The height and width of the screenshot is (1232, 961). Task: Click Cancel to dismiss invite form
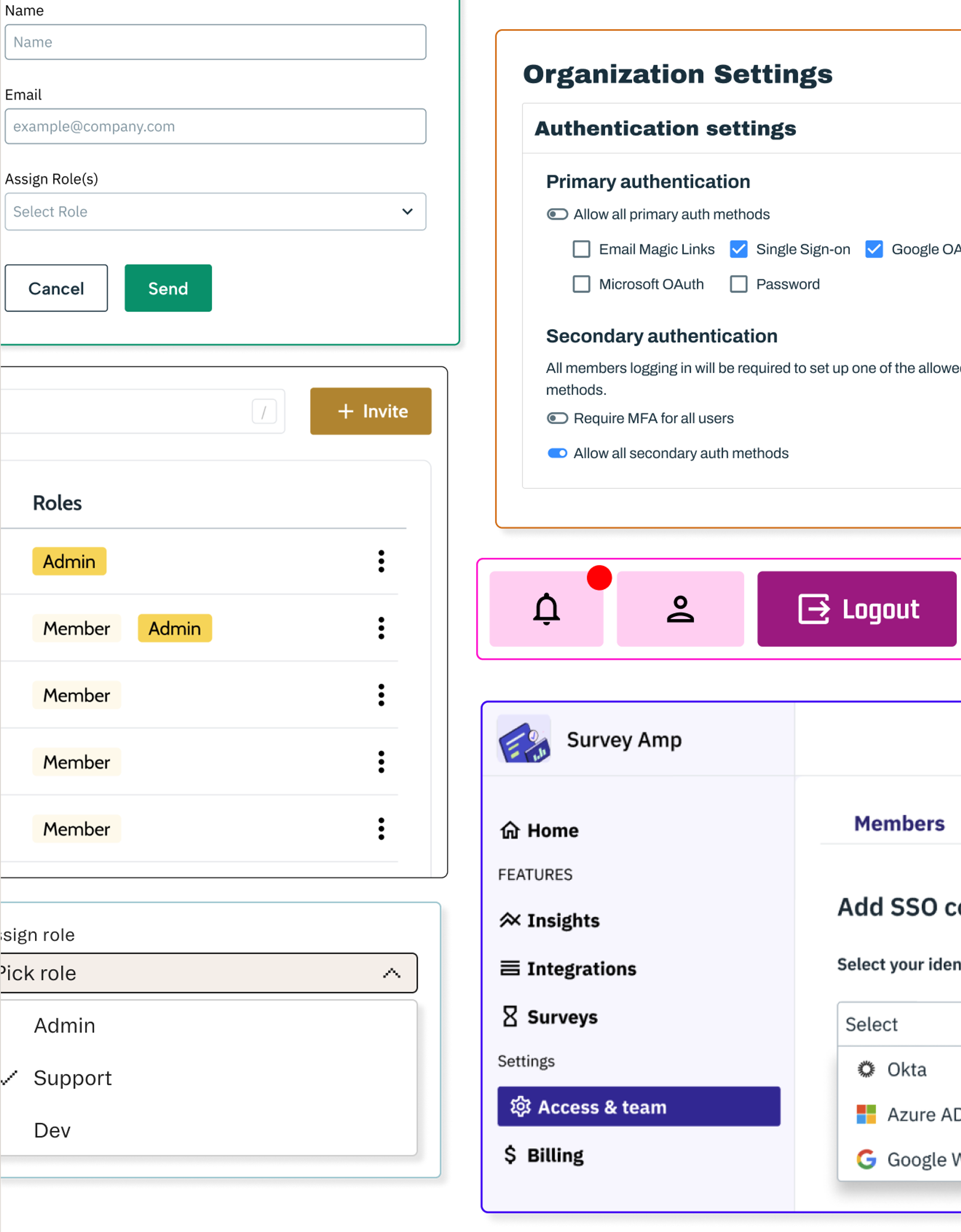[55, 288]
